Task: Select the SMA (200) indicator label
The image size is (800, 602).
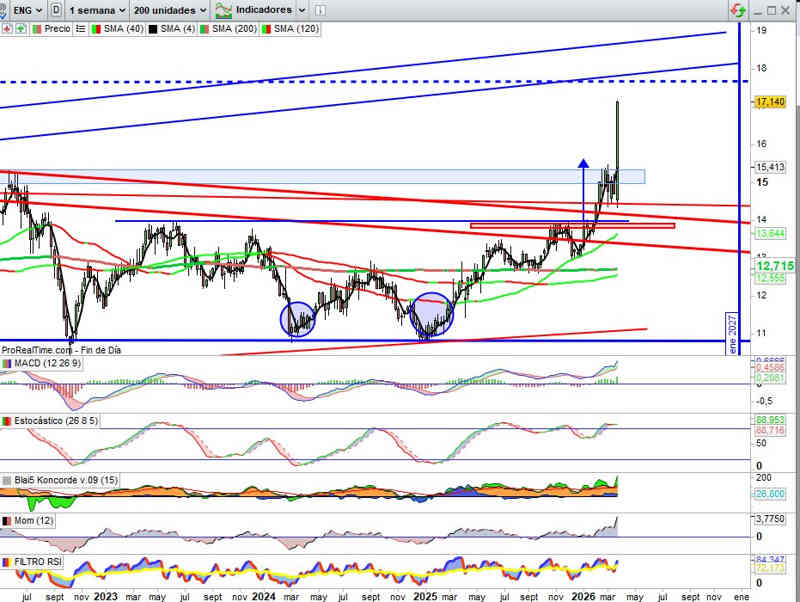Action: [x=235, y=29]
